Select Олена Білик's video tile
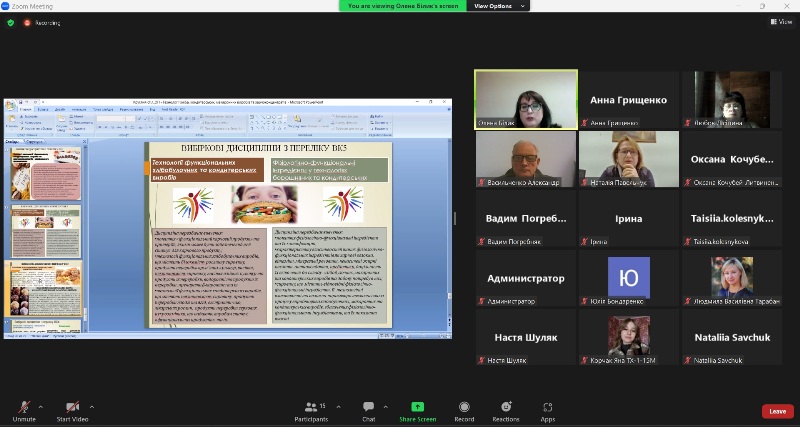 click(526, 99)
